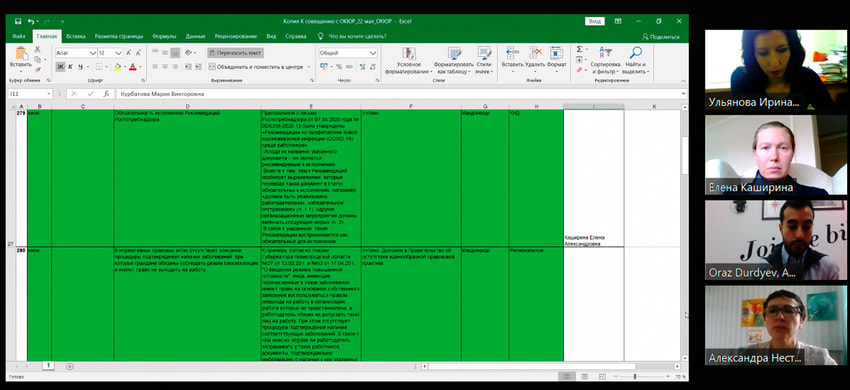Viewport: 850px width, 390px height.
Task: Click Объединить и поместить в центре
Action: point(256,67)
